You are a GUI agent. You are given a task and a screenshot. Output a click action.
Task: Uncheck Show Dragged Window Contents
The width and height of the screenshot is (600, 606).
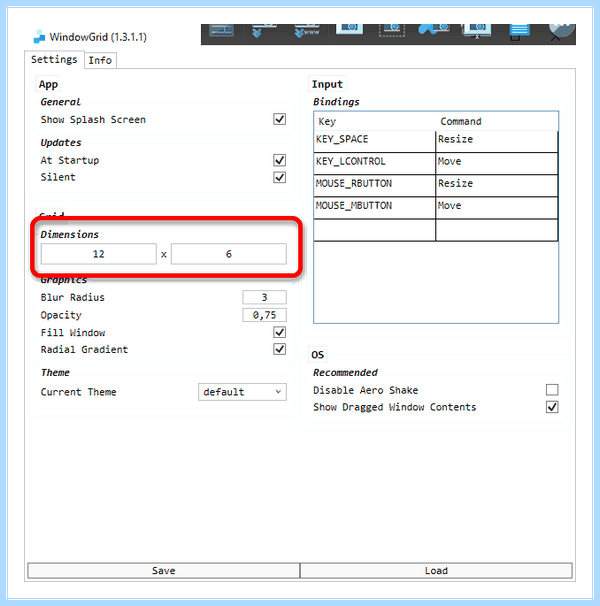point(552,407)
